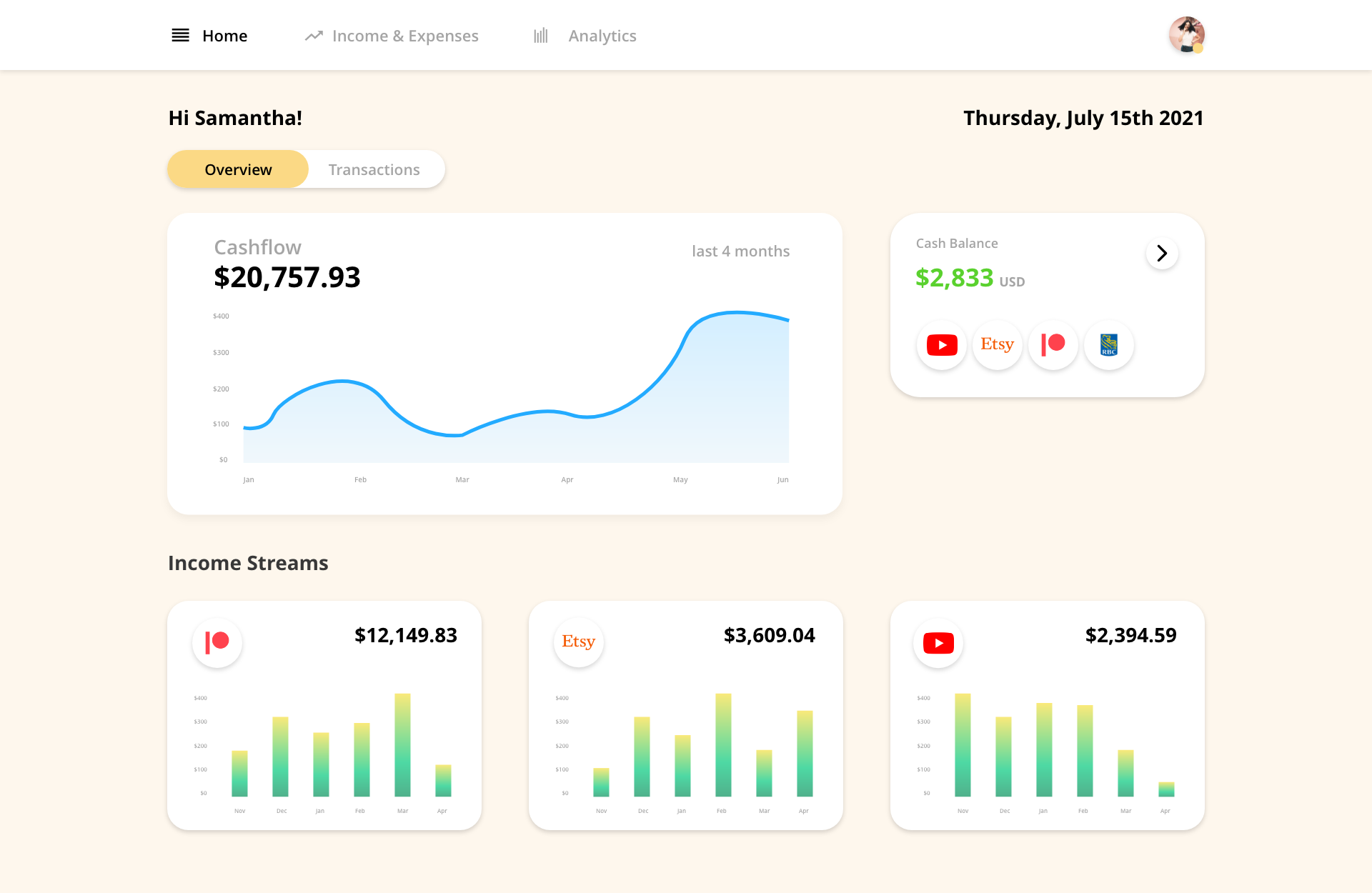The image size is (1372, 893).
Task: Open the Income & Expenses page
Action: pos(405,35)
